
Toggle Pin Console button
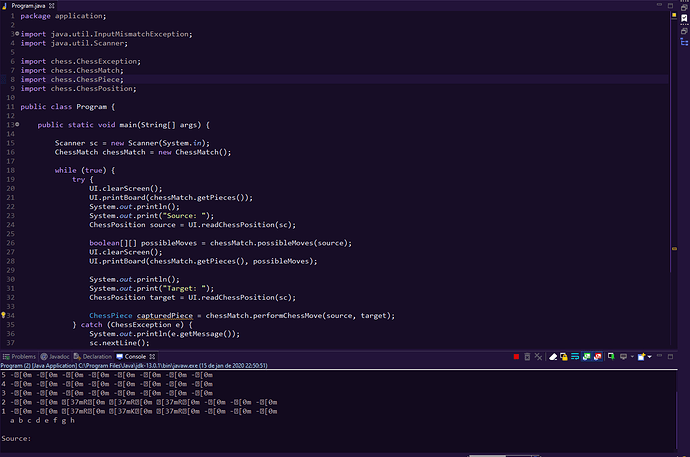pyautogui.click(x=611, y=357)
